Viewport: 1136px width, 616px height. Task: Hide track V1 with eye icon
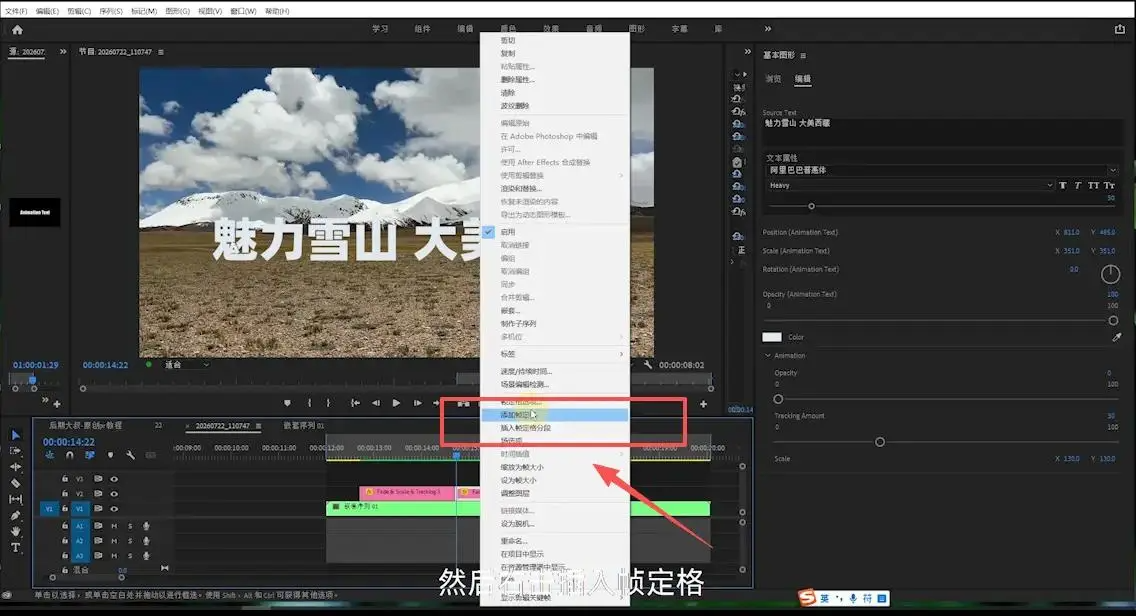tap(114, 509)
